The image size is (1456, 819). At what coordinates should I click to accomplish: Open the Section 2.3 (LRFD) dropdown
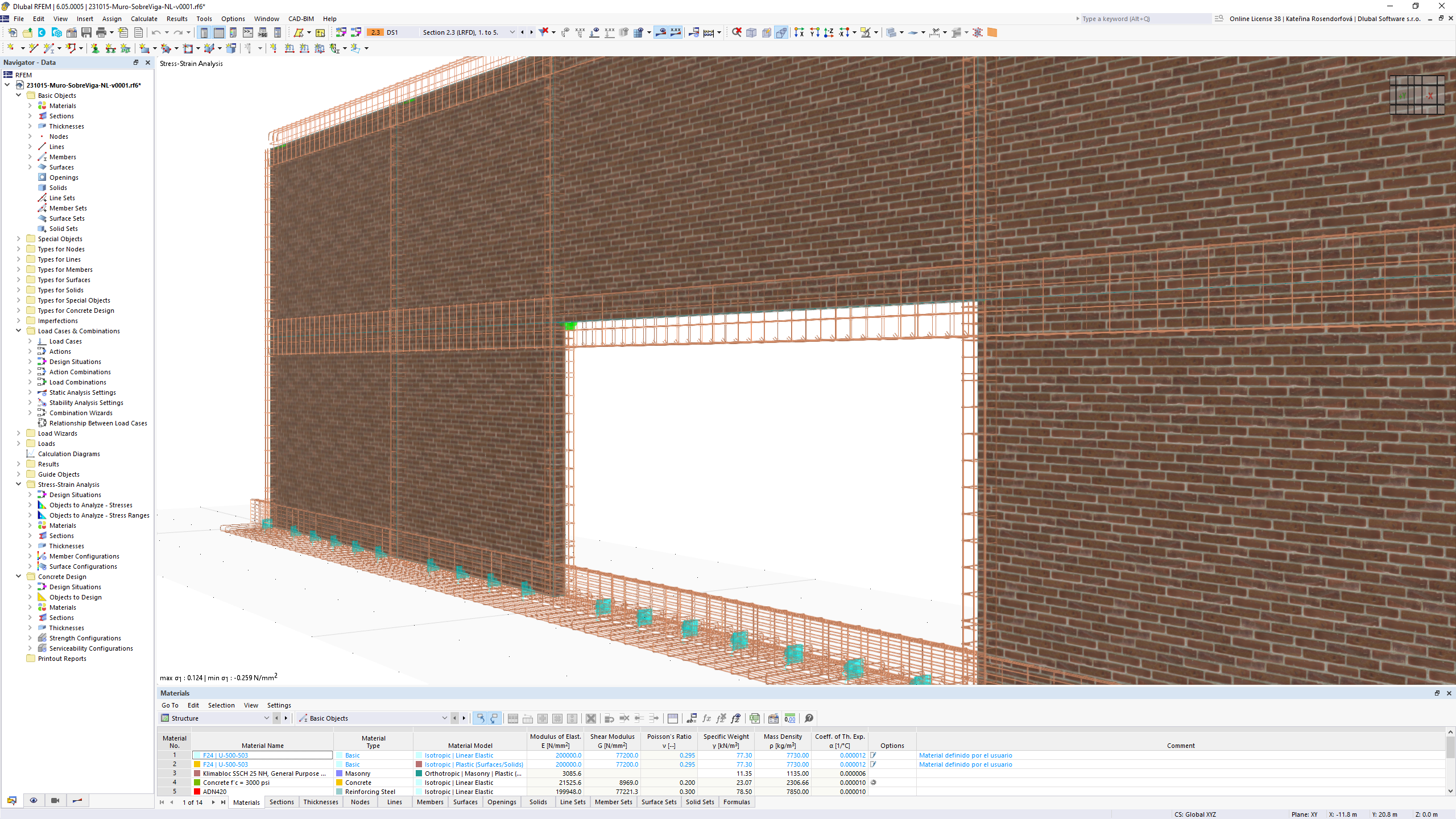(512, 32)
